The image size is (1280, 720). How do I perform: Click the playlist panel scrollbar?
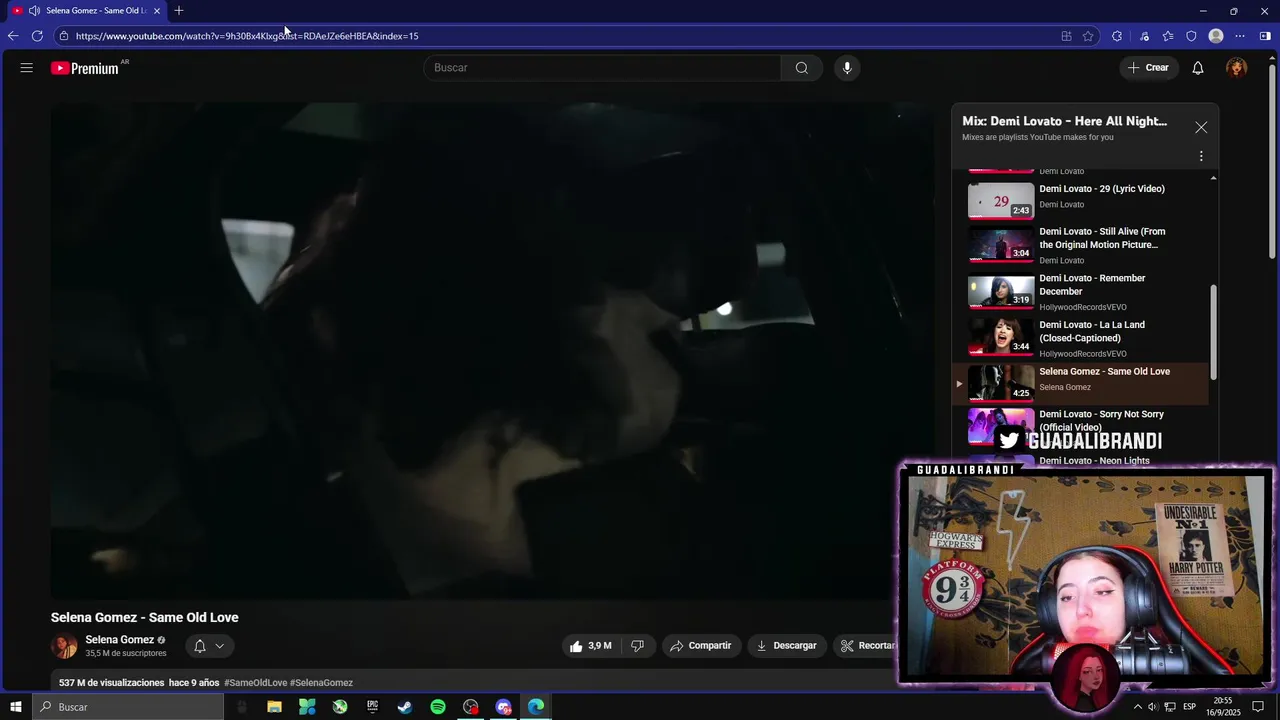(x=1214, y=330)
